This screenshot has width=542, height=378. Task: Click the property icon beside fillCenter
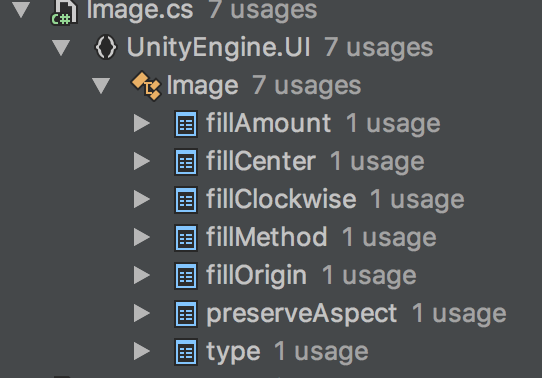pyautogui.click(x=186, y=162)
